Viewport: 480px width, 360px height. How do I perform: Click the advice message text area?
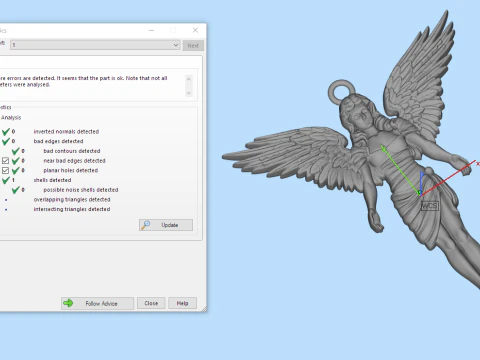pyautogui.click(x=91, y=86)
